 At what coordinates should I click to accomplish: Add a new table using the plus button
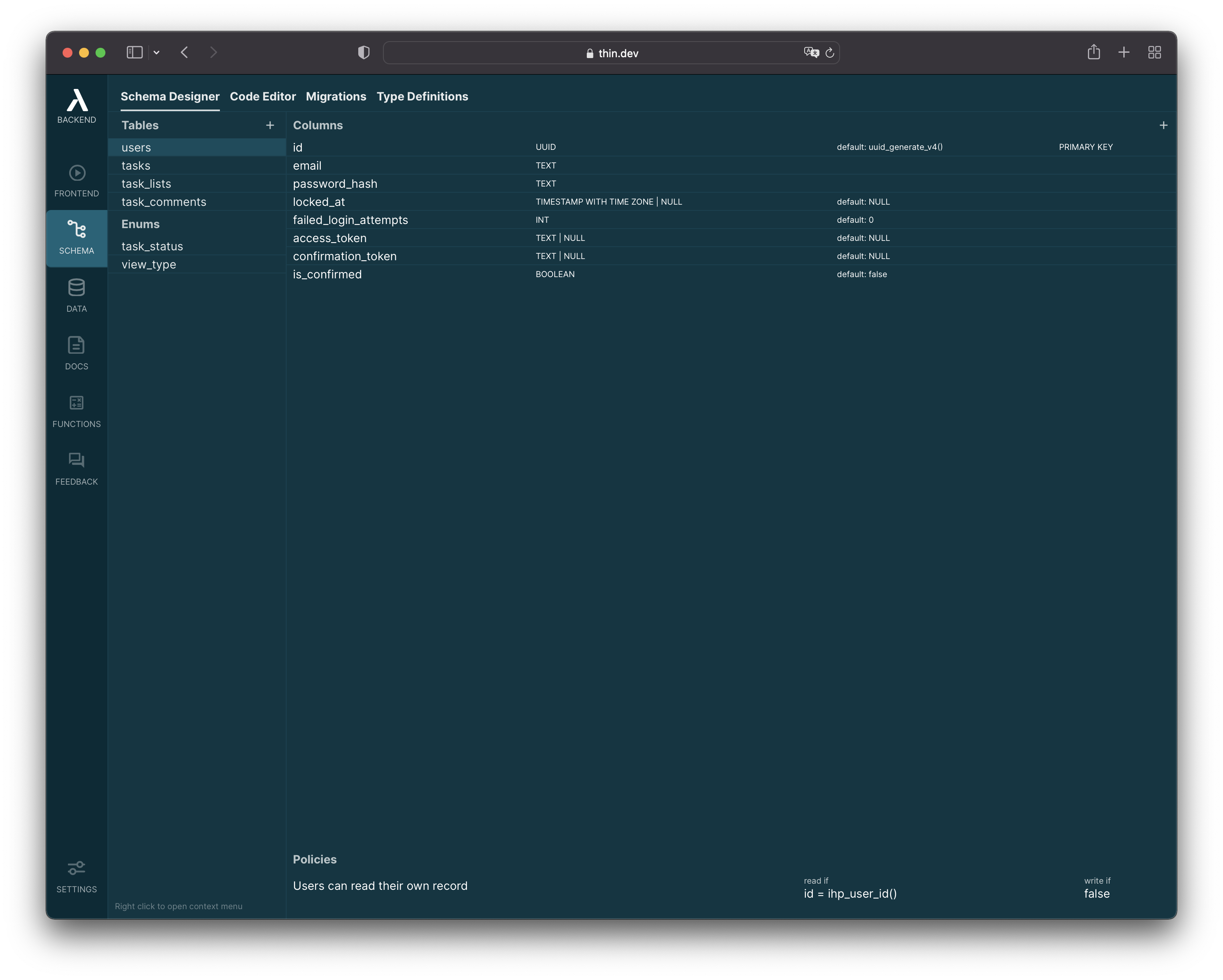(270, 125)
